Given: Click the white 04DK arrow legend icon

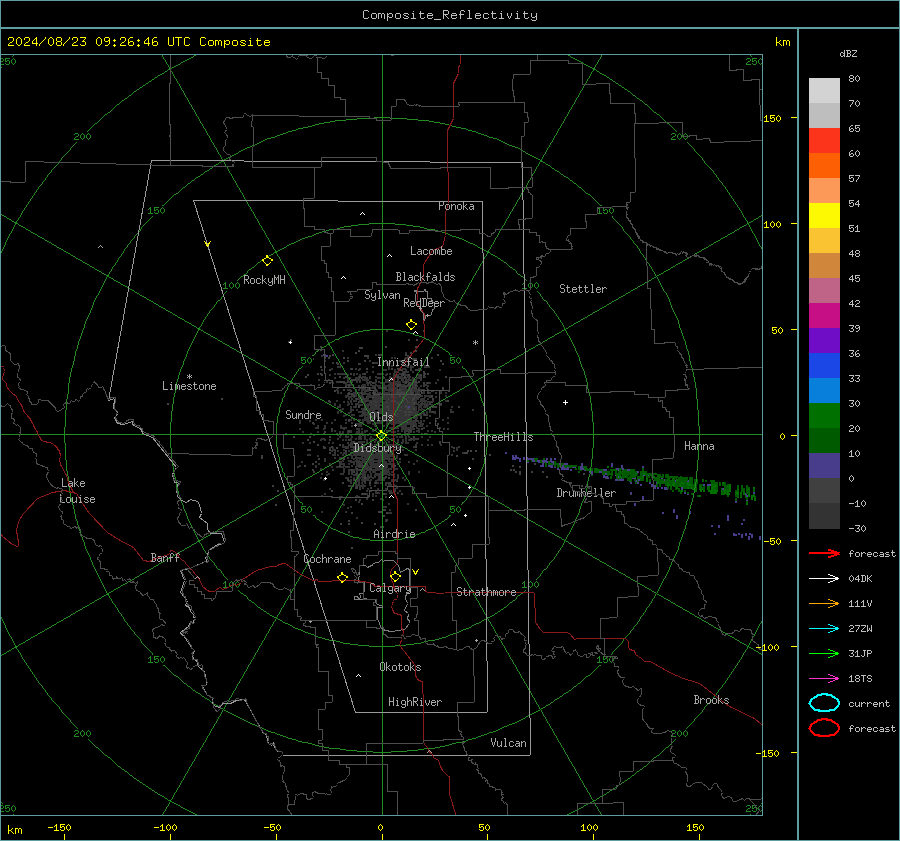Looking at the screenshot, I should pos(824,578).
